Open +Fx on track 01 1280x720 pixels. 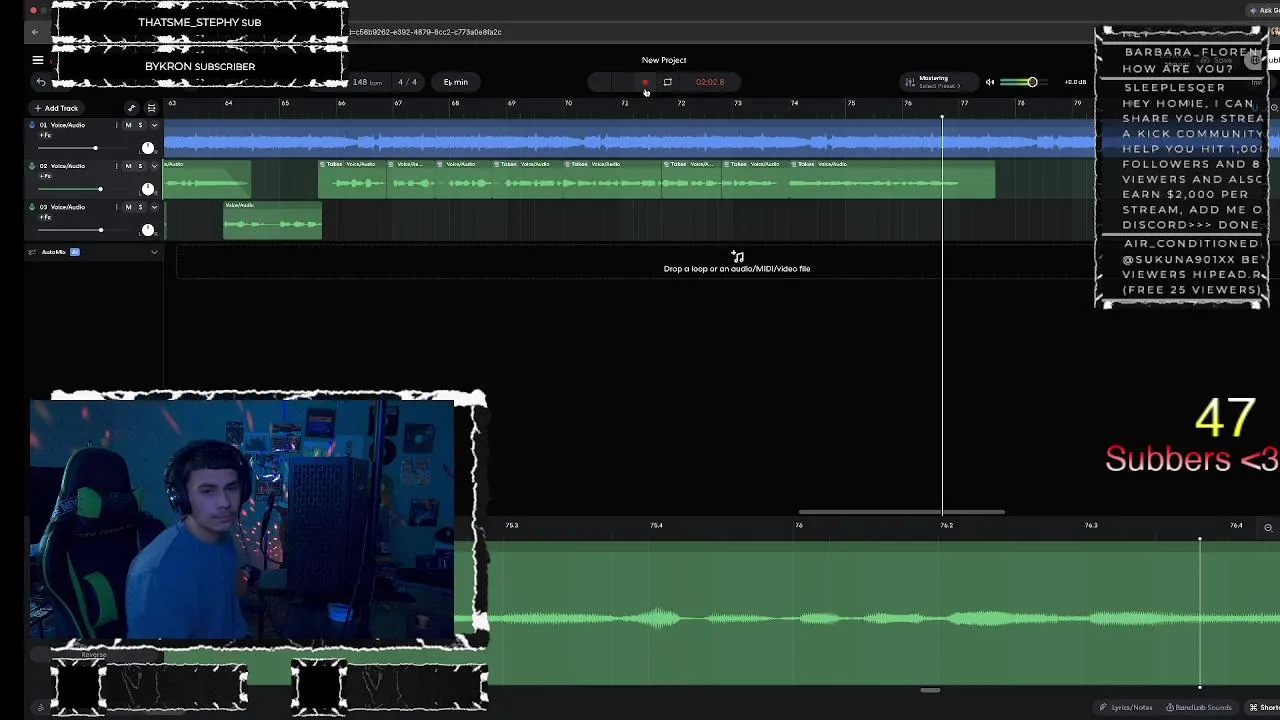click(45, 135)
